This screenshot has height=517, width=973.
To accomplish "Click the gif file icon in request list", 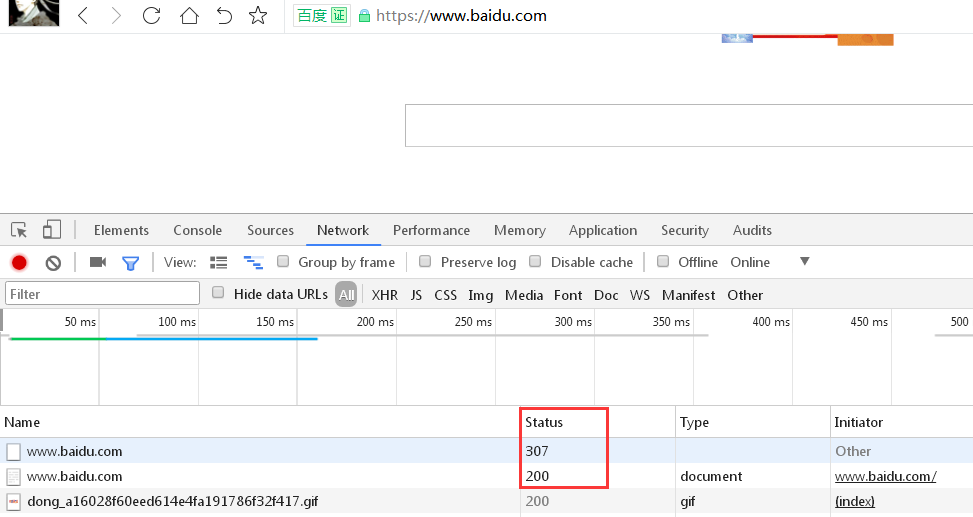I will coord(14,501).
